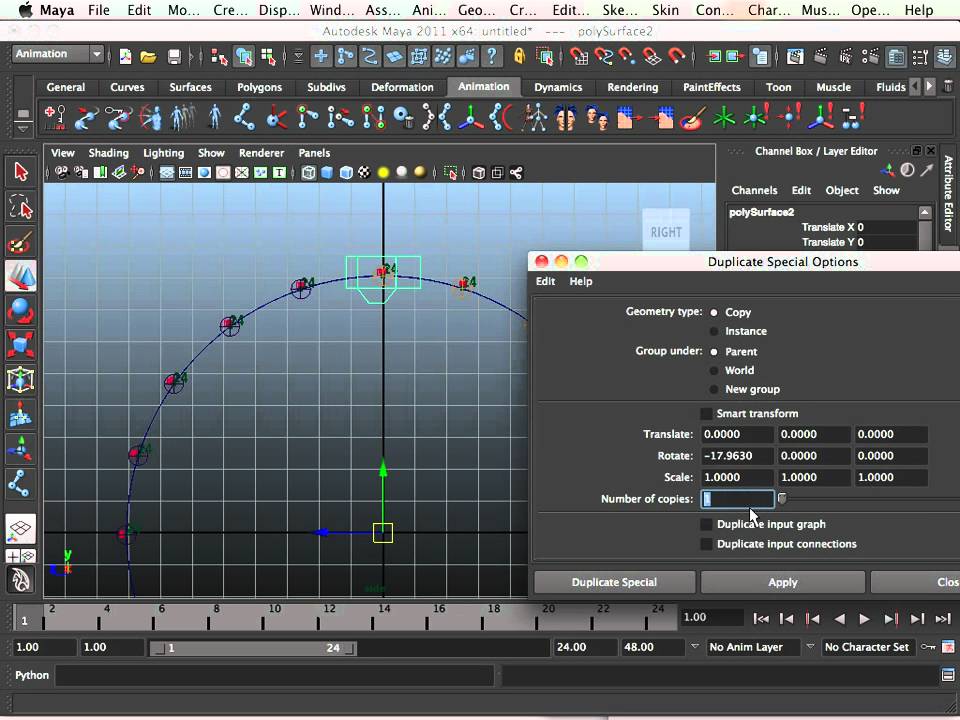Click the Apply button
Screen dimensions: 960x720
(x=782, y=582)
